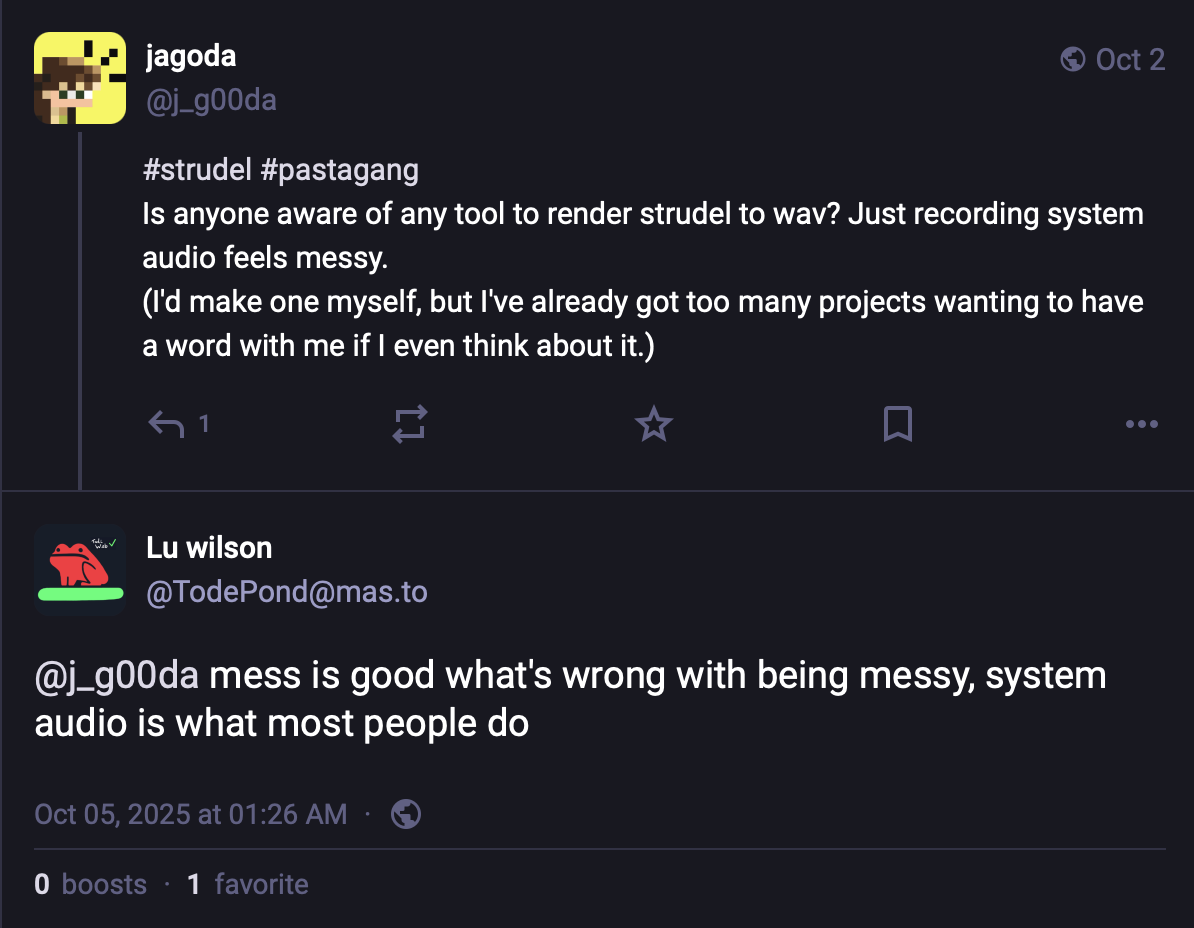This screenshot has height=928, width=1194.
Task: Boost jagoda's strudel post
Action: click(x=410, y=425)
